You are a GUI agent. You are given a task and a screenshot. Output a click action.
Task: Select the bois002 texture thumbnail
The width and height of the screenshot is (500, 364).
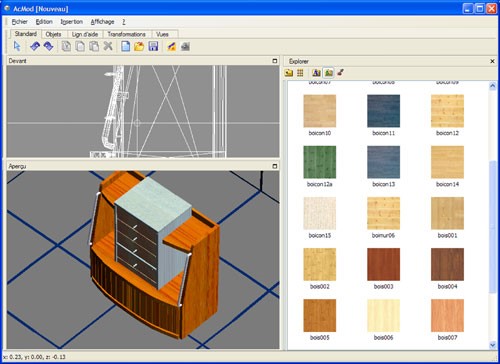coord(320,264)
